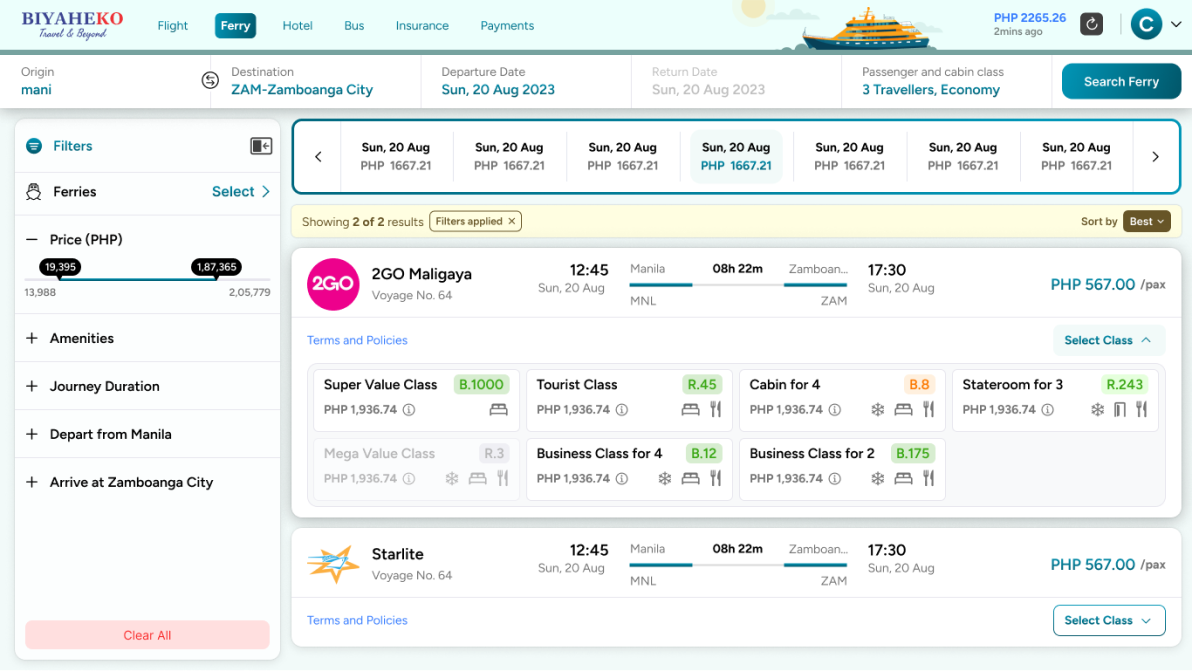The width and height of the screenshot is (1192, 671).
Task: Click the swap origin and destination icon
Action: [x=210, y=81]
